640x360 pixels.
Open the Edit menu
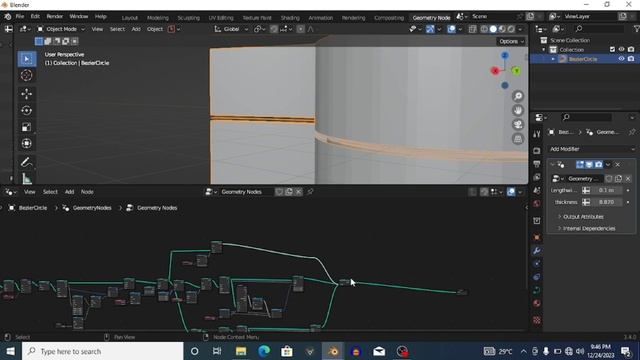[35, 17]
